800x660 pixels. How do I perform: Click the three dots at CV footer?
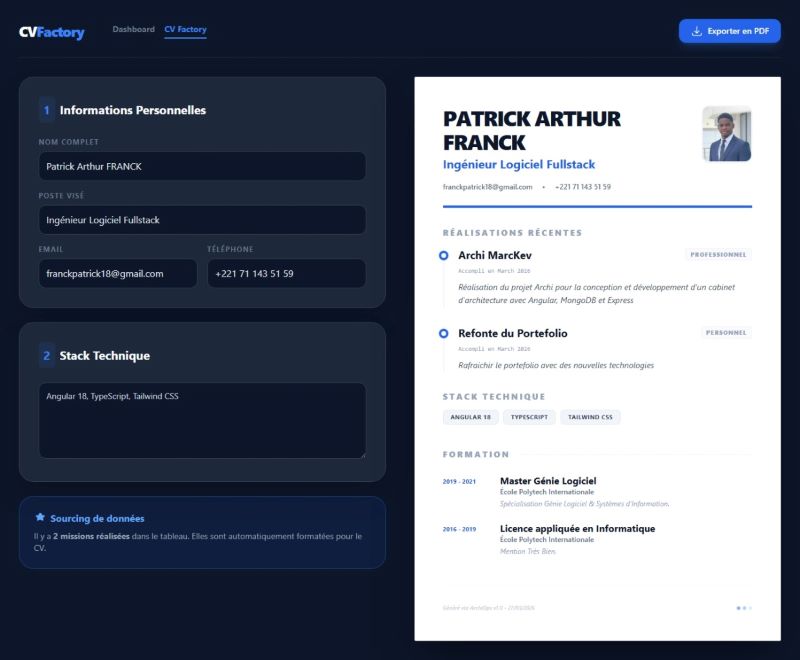click(744, 608)
